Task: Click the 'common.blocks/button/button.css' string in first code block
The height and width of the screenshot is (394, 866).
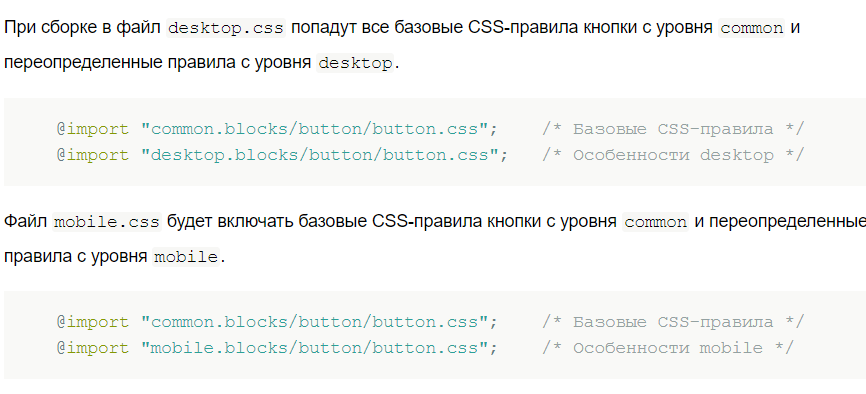Action: pyautogui.click(x=314, y=129)
